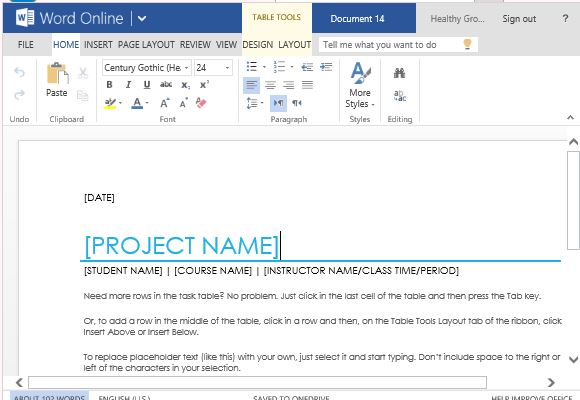Click the Paste clipboard icon
Image resolution: width=580 pixels, height=400 pixels.
pos(57,73)
